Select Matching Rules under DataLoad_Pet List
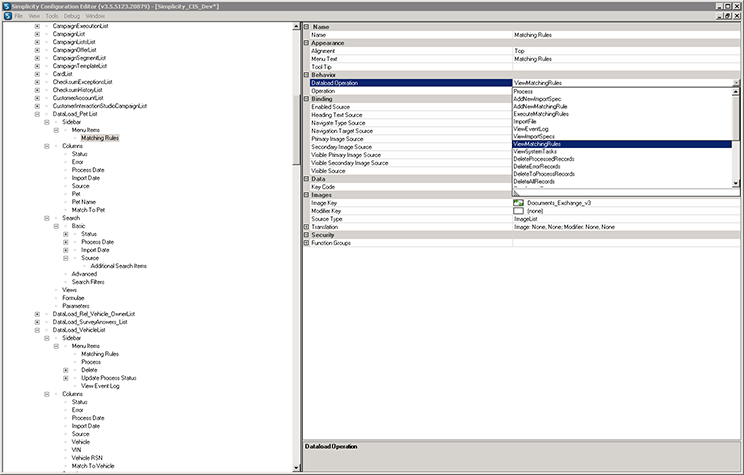Screen dimensions: 744x475 (100, 138)
